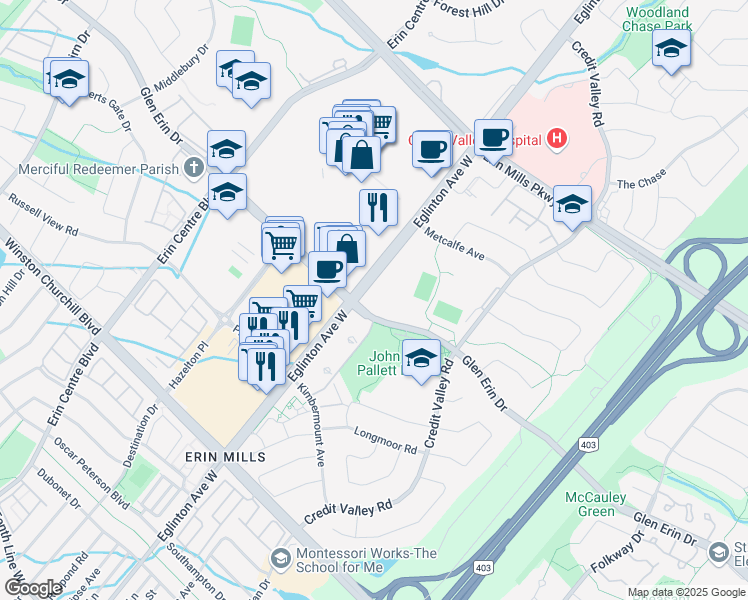Click the lowest fork-and-knife marker by Hazelton Pl
Viewport: 748px width, 600px height.
267,367
